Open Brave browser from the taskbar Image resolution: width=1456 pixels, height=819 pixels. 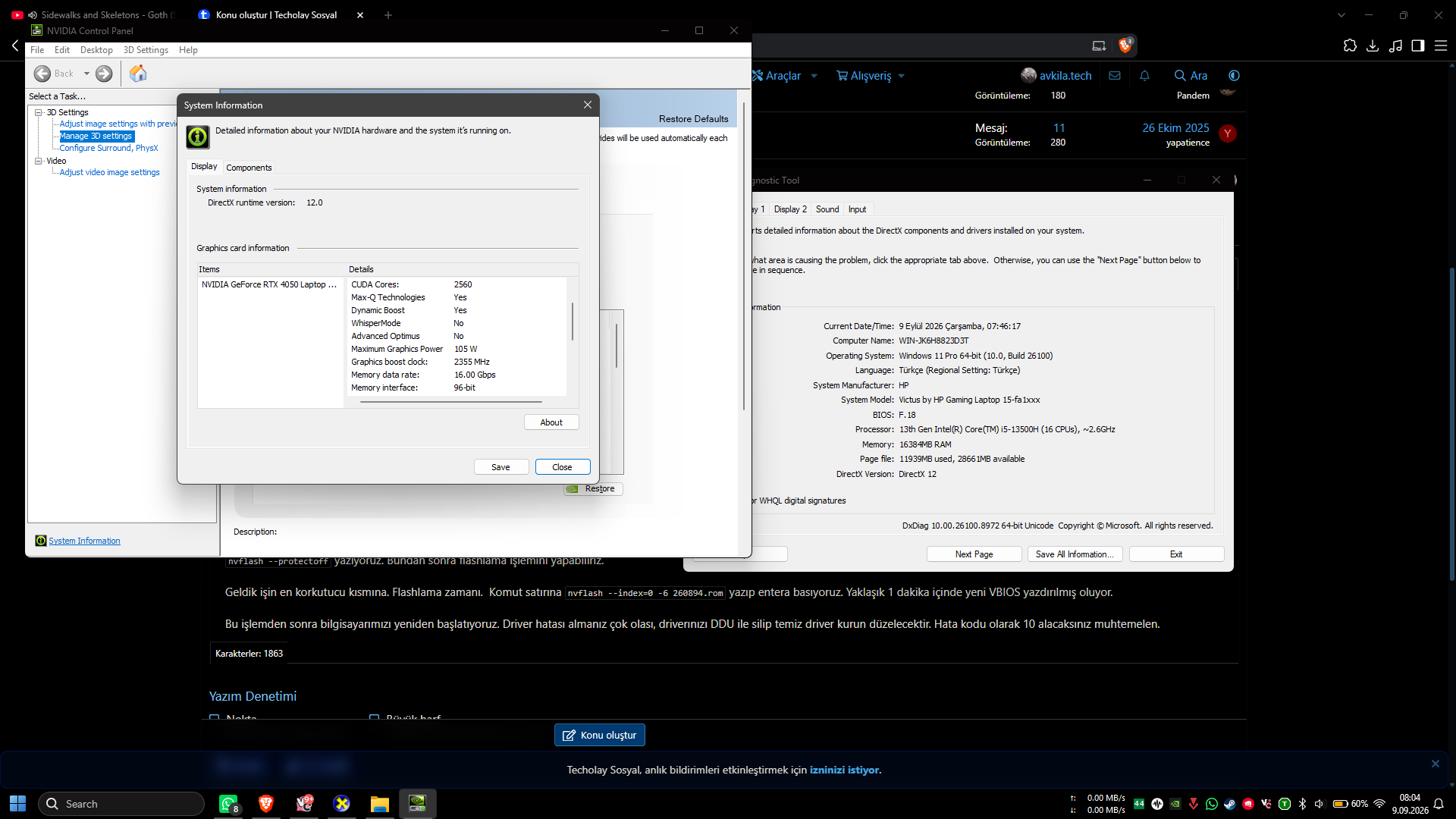point(266,804)
